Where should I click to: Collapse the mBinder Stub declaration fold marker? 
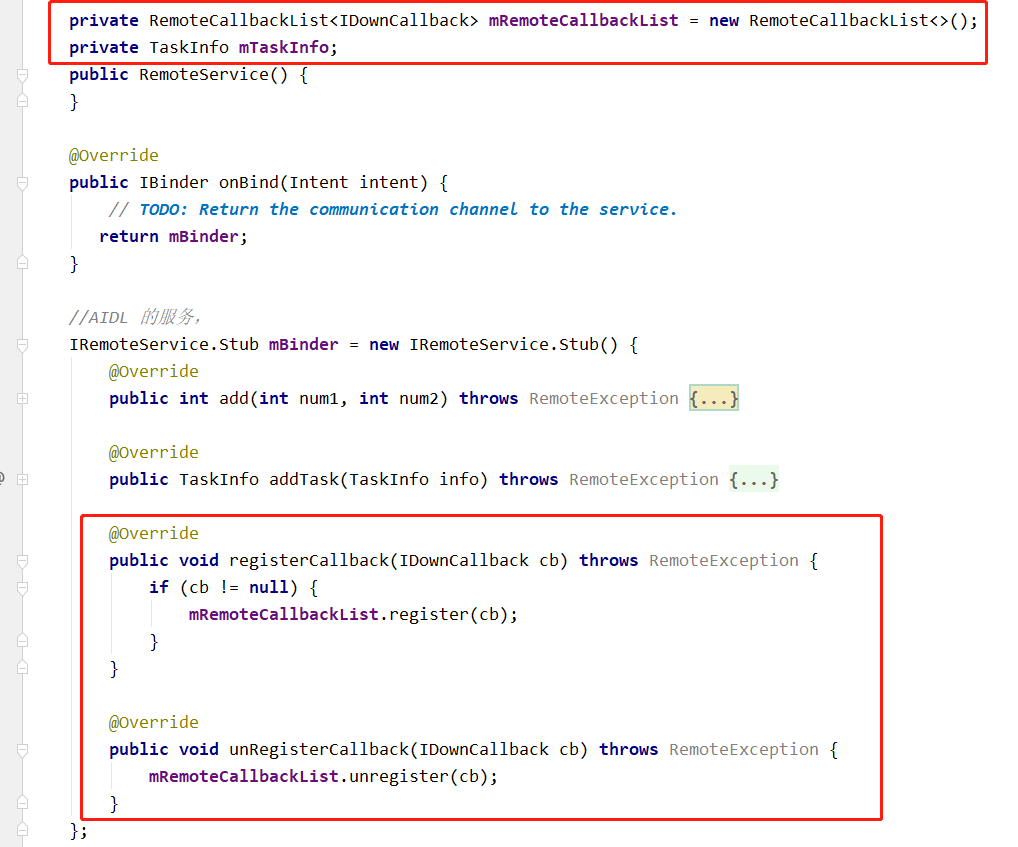(x=23, y=345)
